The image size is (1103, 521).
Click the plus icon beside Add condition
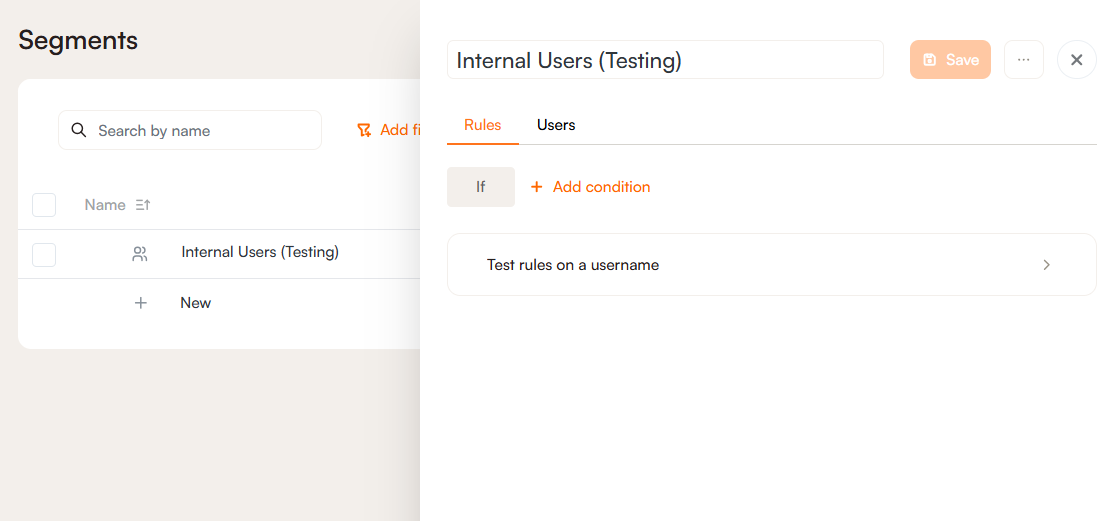[537, 187]
